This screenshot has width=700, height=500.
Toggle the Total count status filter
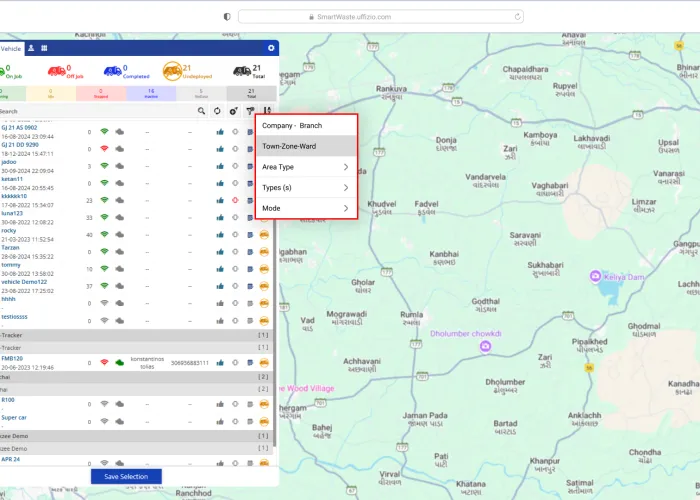pyautogui.click(x=252, y=94)
